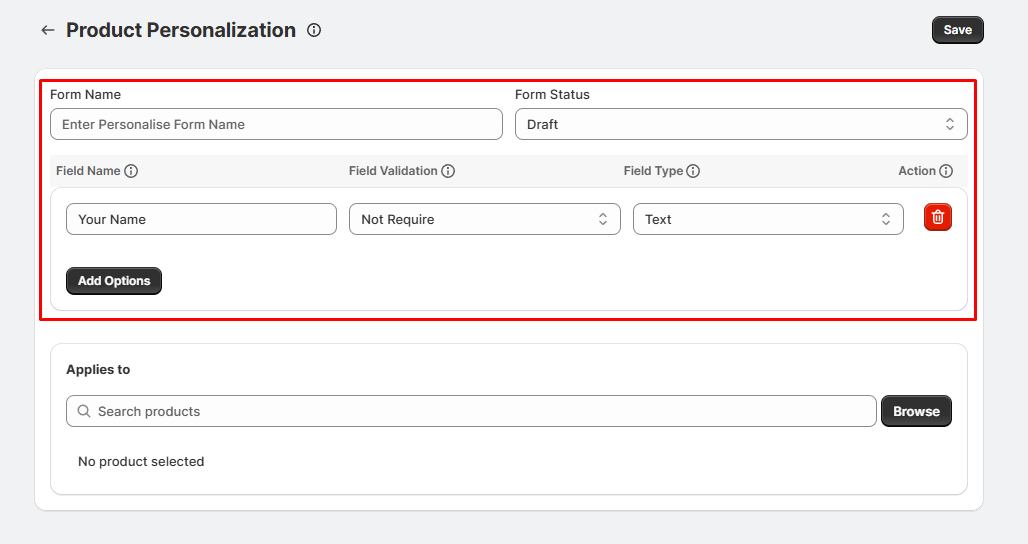The width and height of the screenshot is (1028, 544).
Task: Open the Field Name info tooltip icon
Action: pyautogui.click(x=131, y=171)
